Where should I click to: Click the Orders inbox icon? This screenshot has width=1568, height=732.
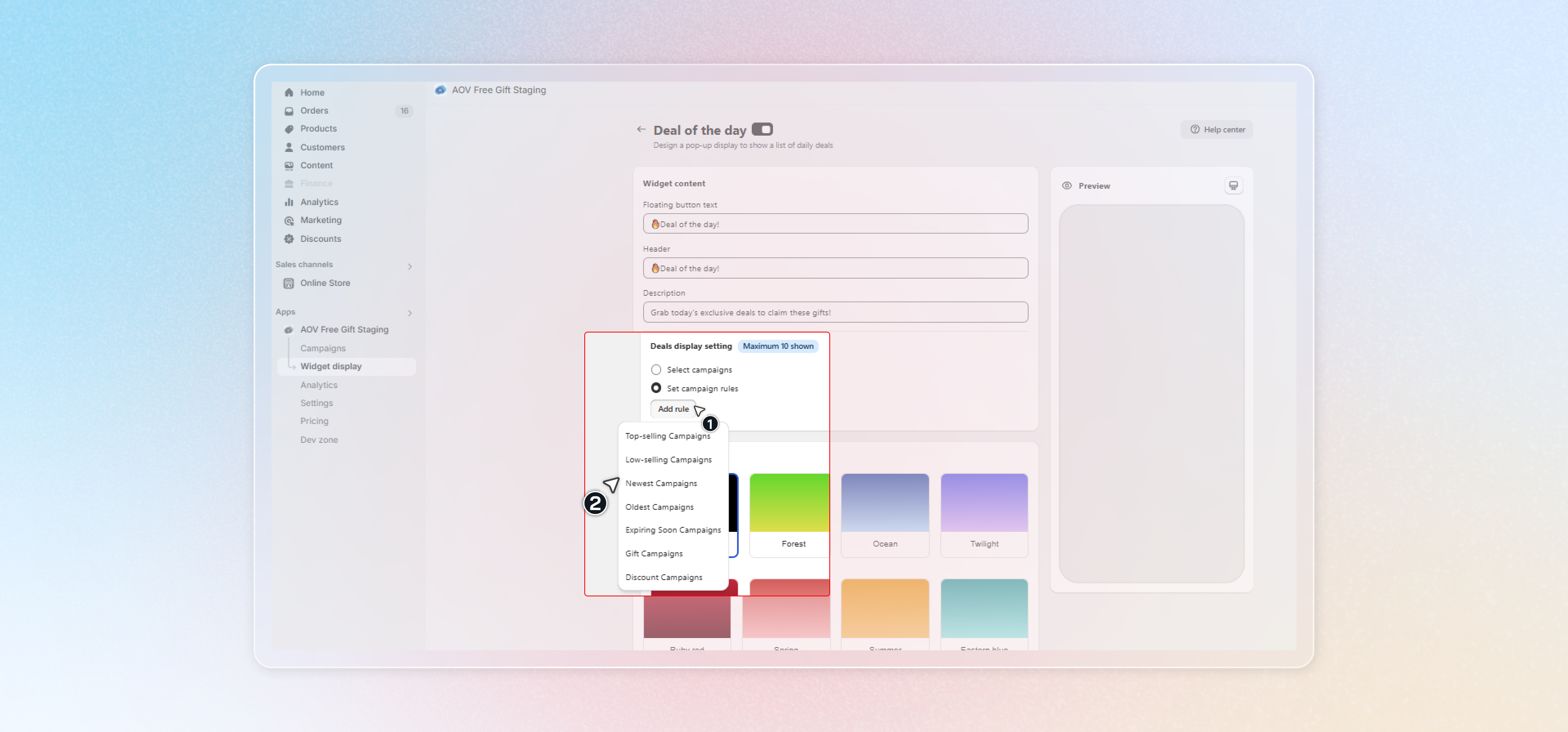[x=289, y=111]
